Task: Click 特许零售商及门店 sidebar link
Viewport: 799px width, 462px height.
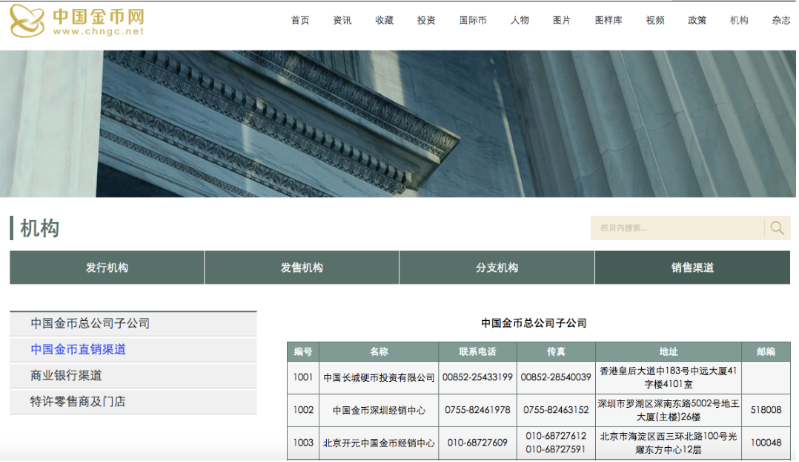Action: pyautogui.click(x=78, y=402)
